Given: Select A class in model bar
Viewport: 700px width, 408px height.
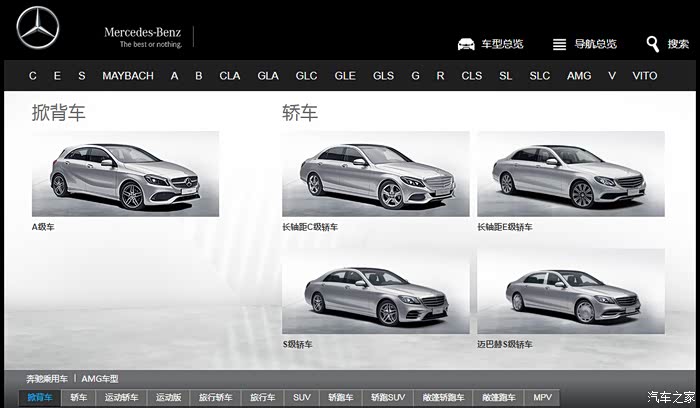Looking at the screenshot, I should (x=174, y=76).
